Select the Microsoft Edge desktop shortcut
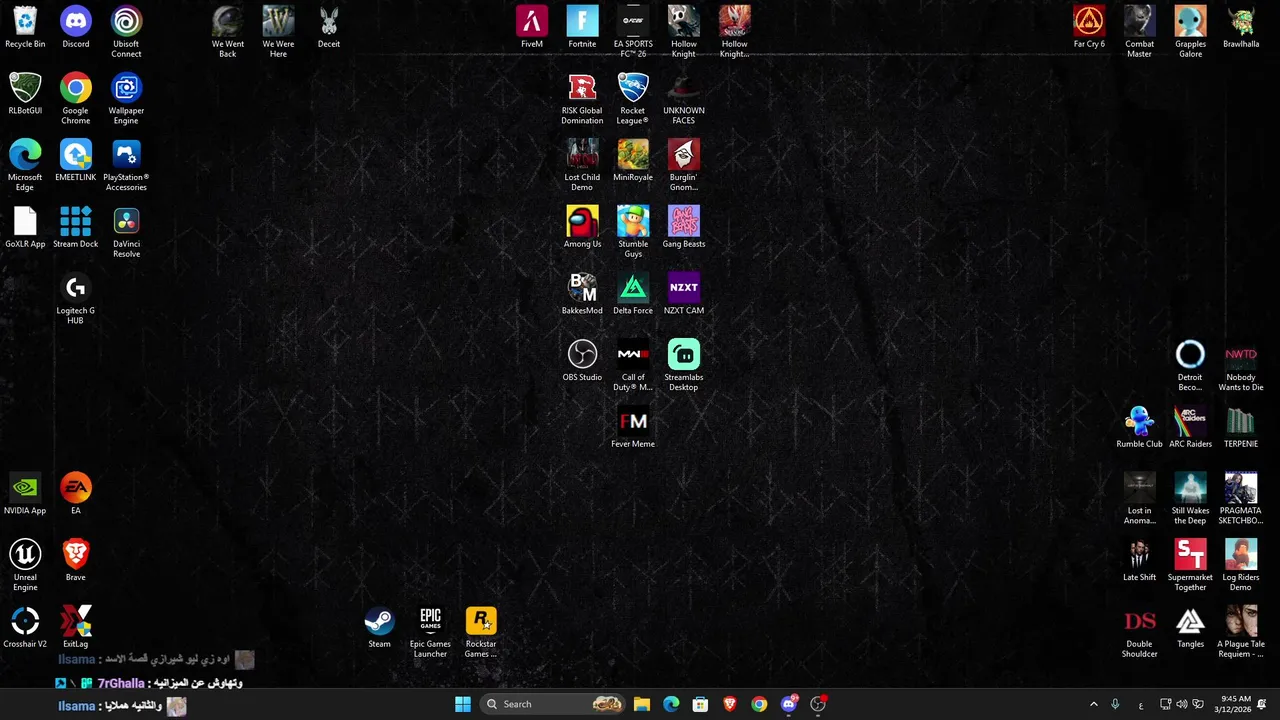 (x=25, y=166)
